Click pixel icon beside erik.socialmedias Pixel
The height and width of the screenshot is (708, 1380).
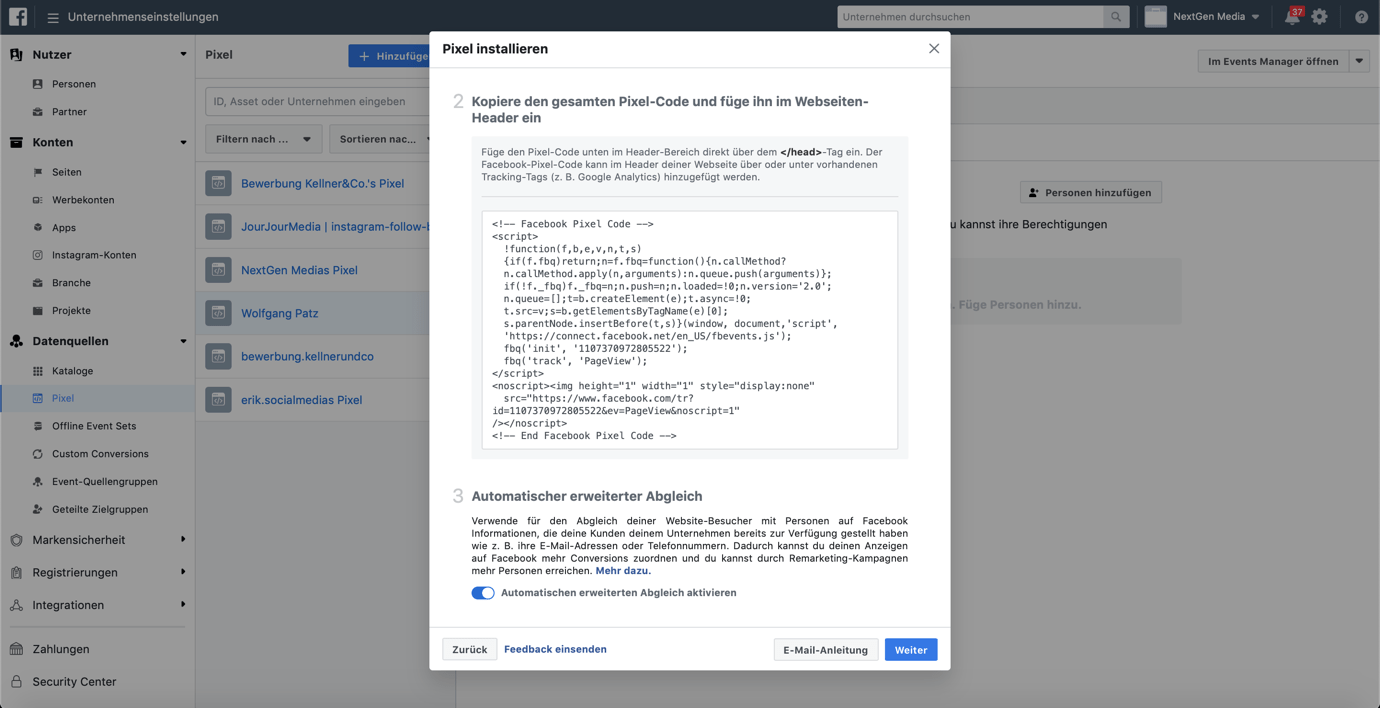218,400
